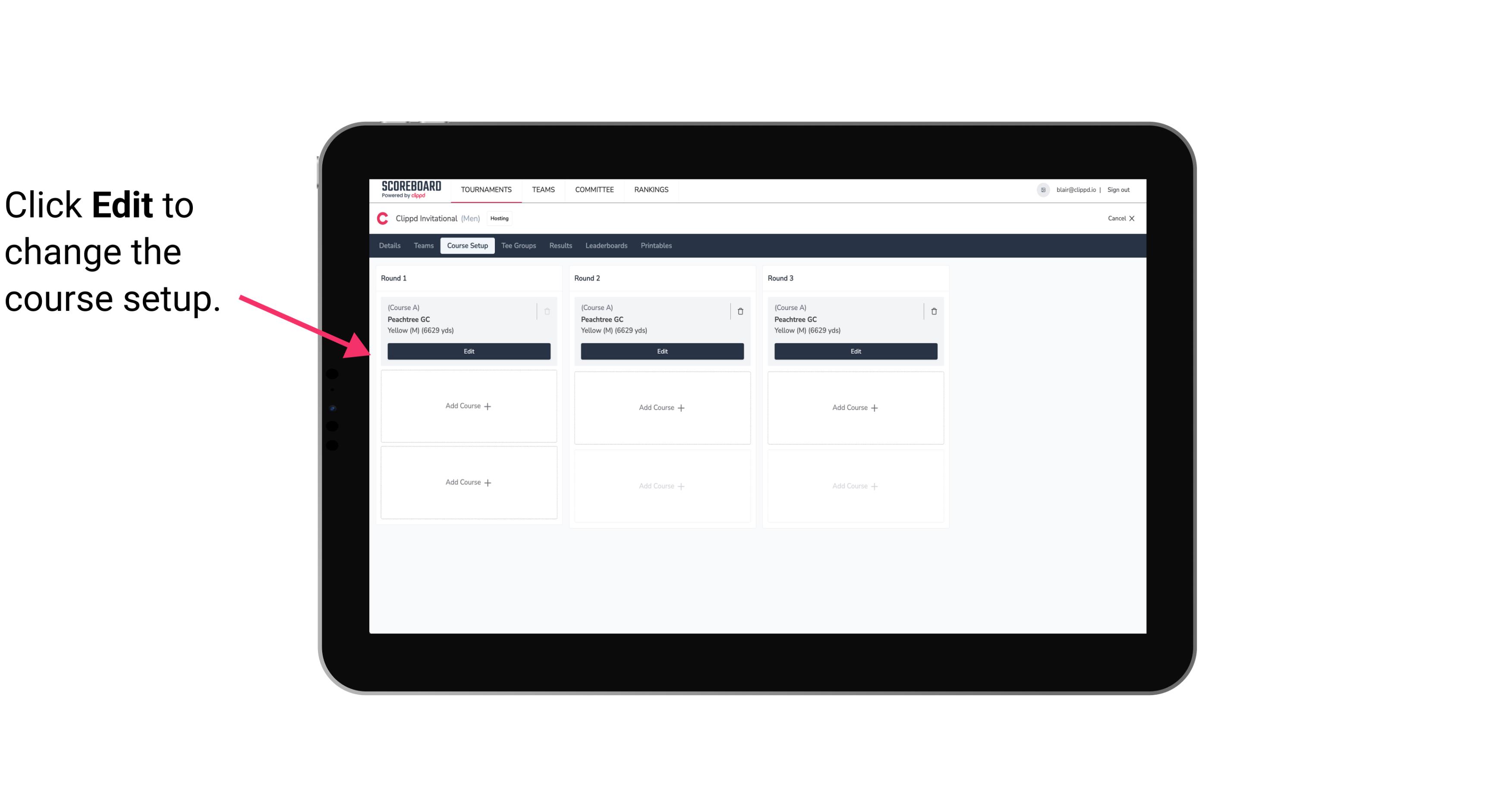Click Edit button for Round 2 course

661,350
